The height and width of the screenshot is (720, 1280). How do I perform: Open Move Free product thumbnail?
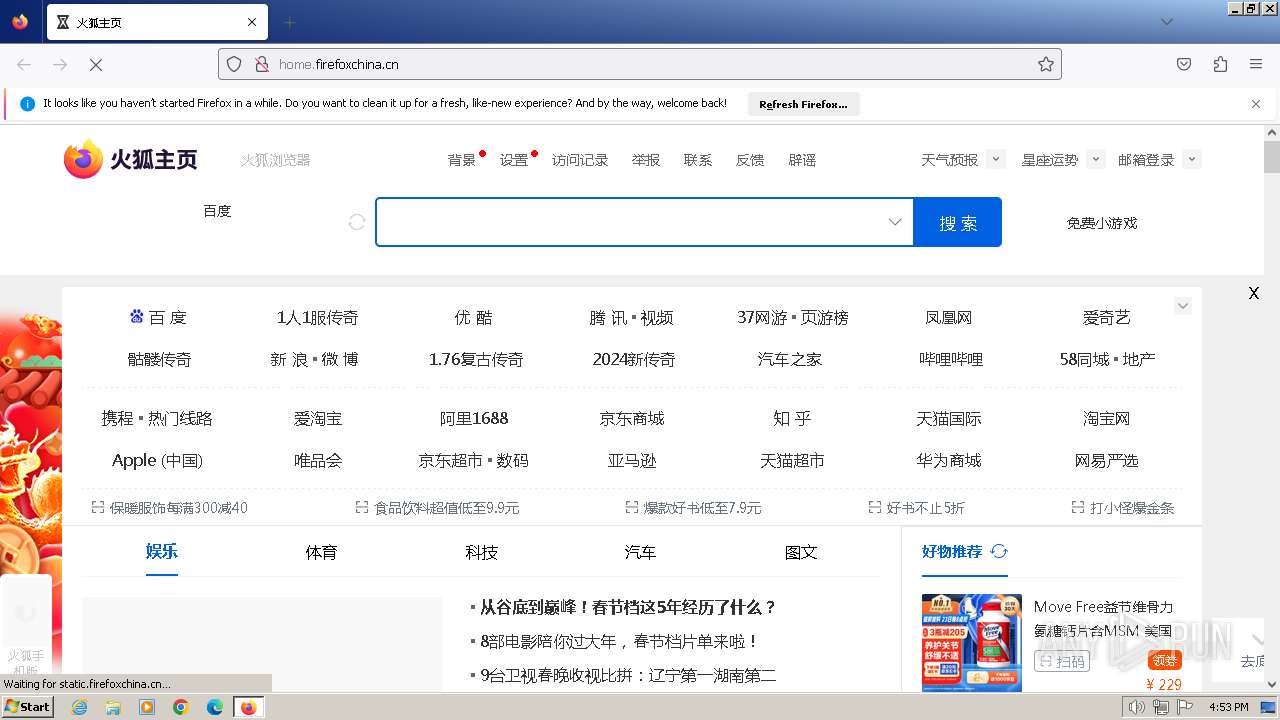[x=972, y=642]
